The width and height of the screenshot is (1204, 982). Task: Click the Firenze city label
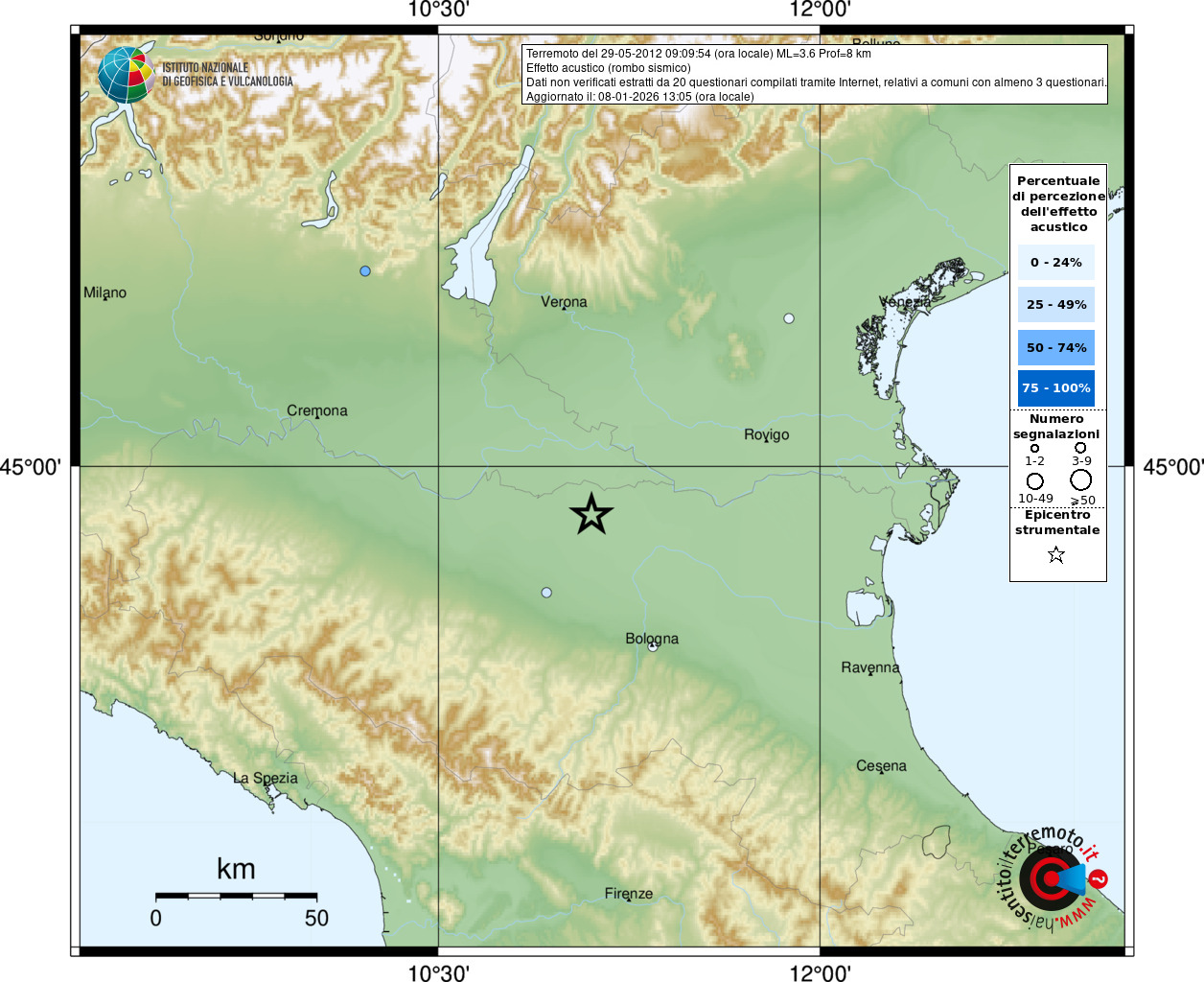pyautogui.click(x=629, y=894)
